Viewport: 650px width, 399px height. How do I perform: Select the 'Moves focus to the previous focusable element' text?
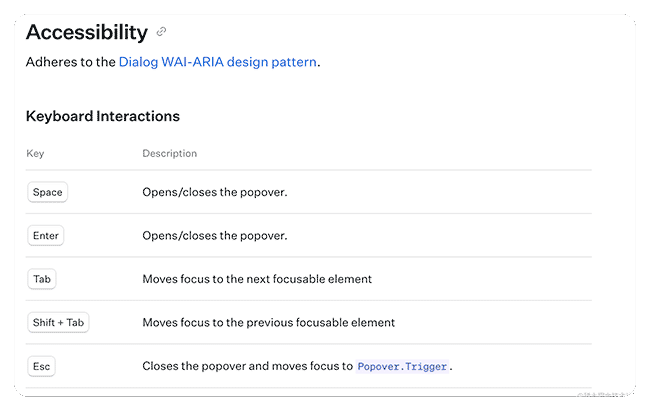click(x=269, y=323)
